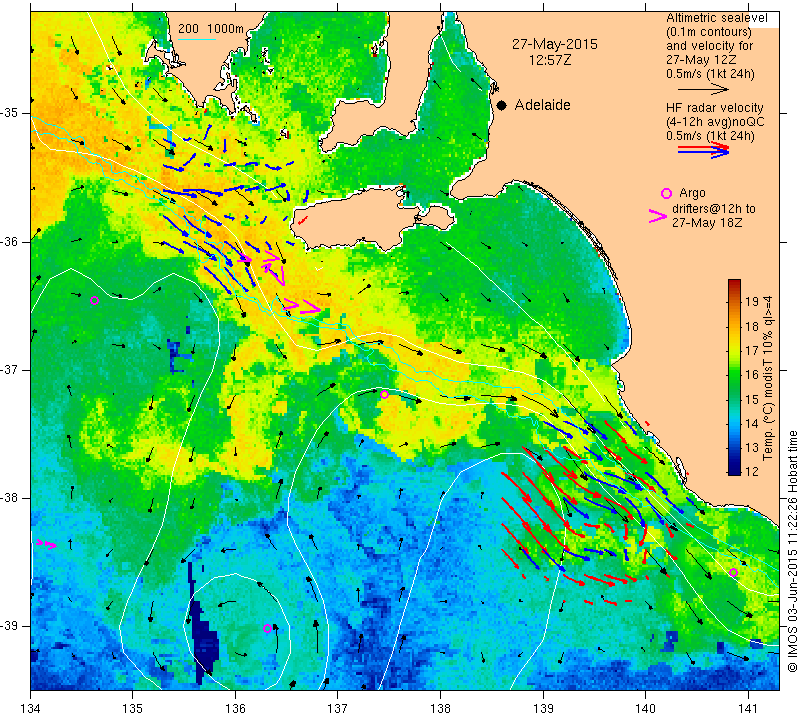Image resolution: width=800 pixels, height=720 pixels.
Task: Click the -38 latitude axis label
Action: pos(10,498)
